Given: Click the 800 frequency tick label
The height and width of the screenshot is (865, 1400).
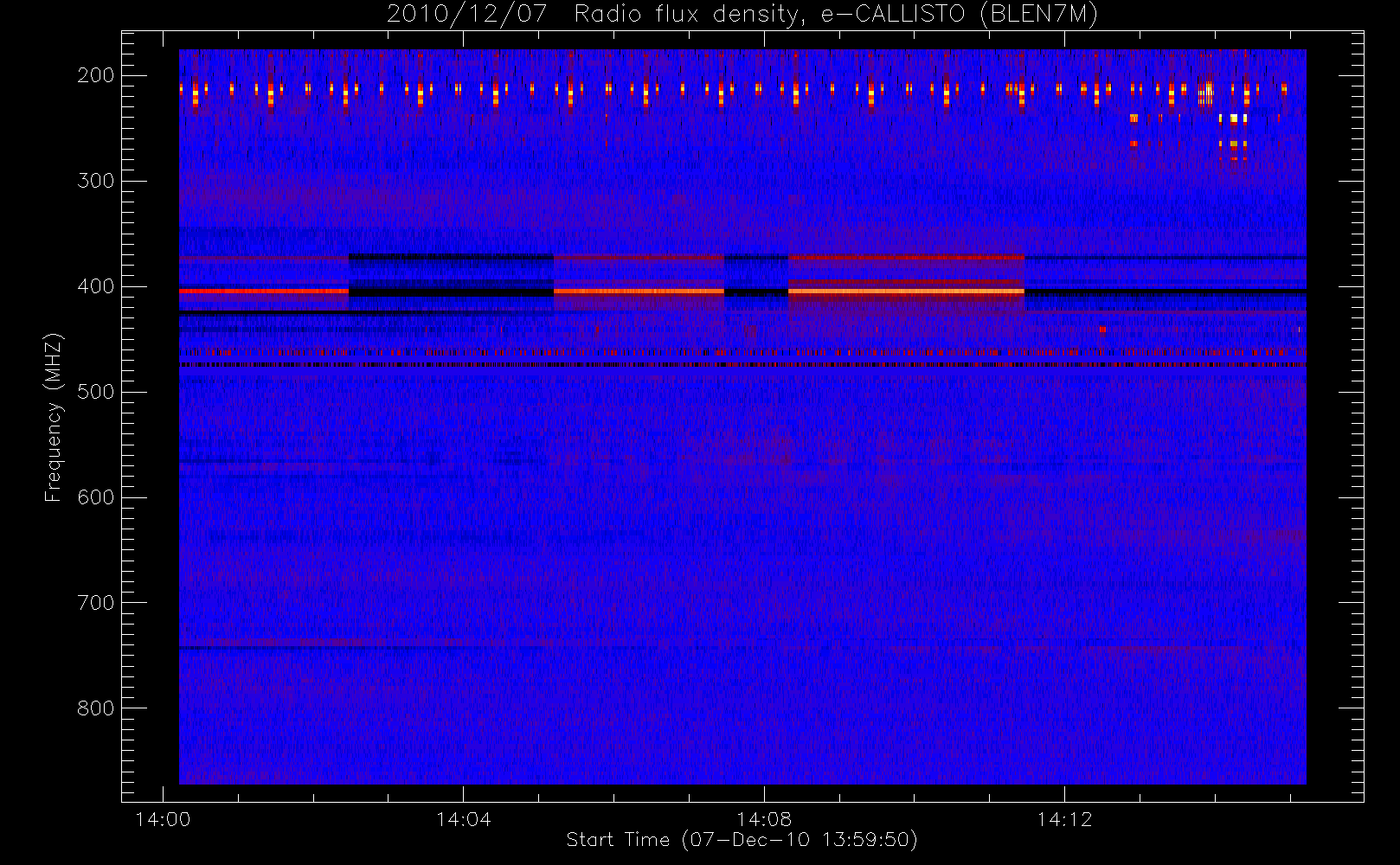Looking at the screenshot, I should coord(96,708).
